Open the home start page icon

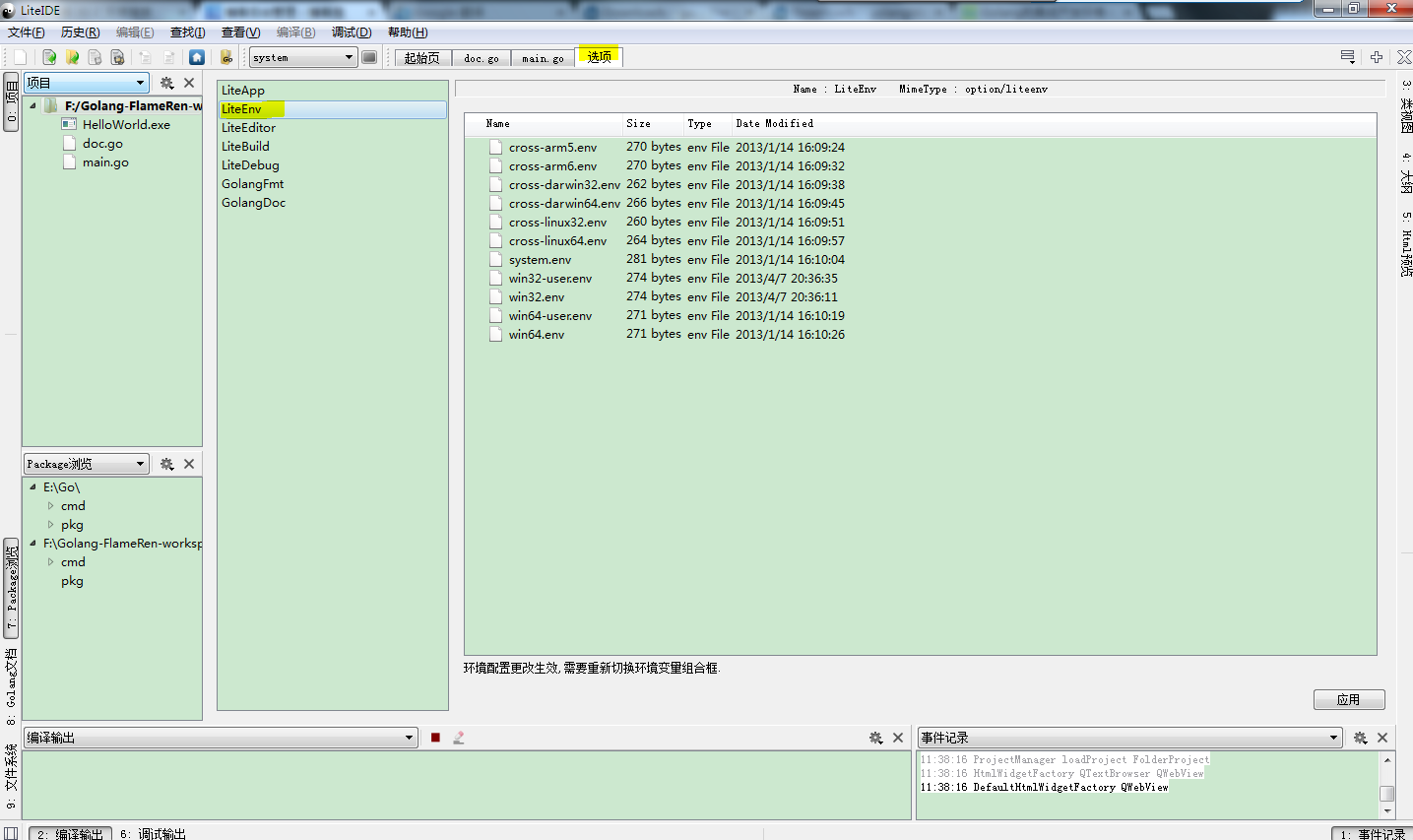197,57
